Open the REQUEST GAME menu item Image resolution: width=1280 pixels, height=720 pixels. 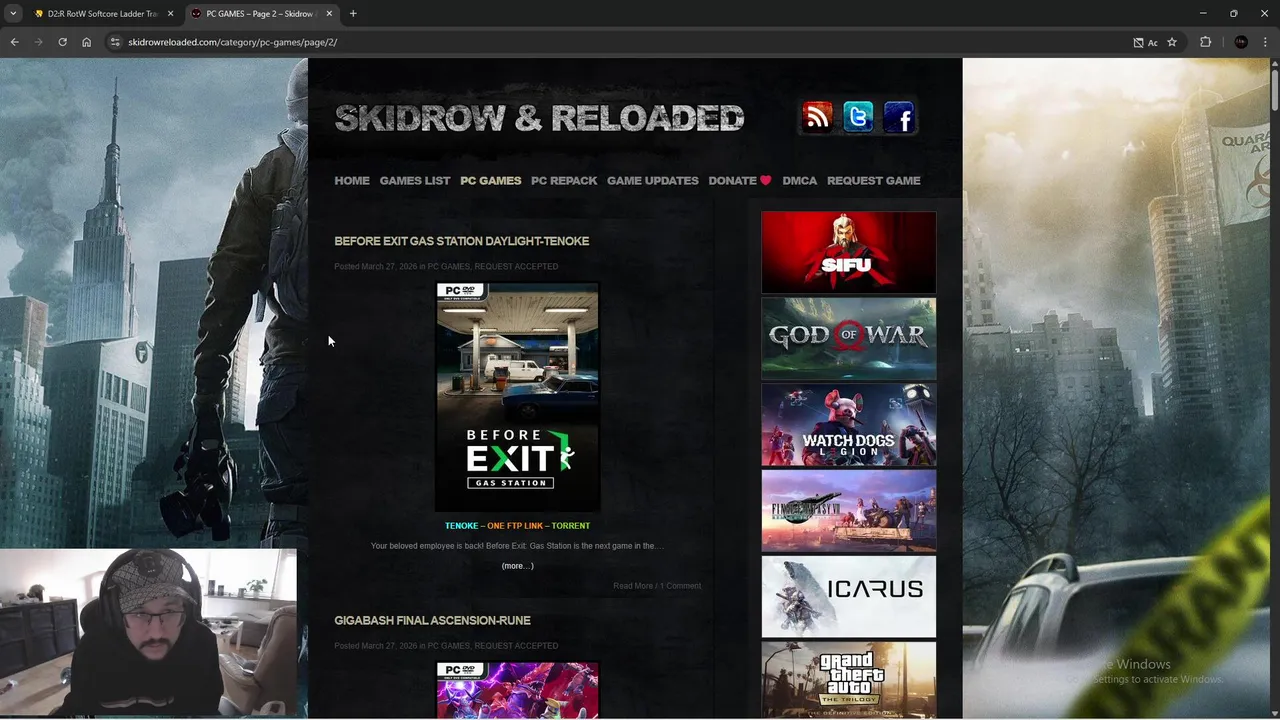click(x=874, y=181)
